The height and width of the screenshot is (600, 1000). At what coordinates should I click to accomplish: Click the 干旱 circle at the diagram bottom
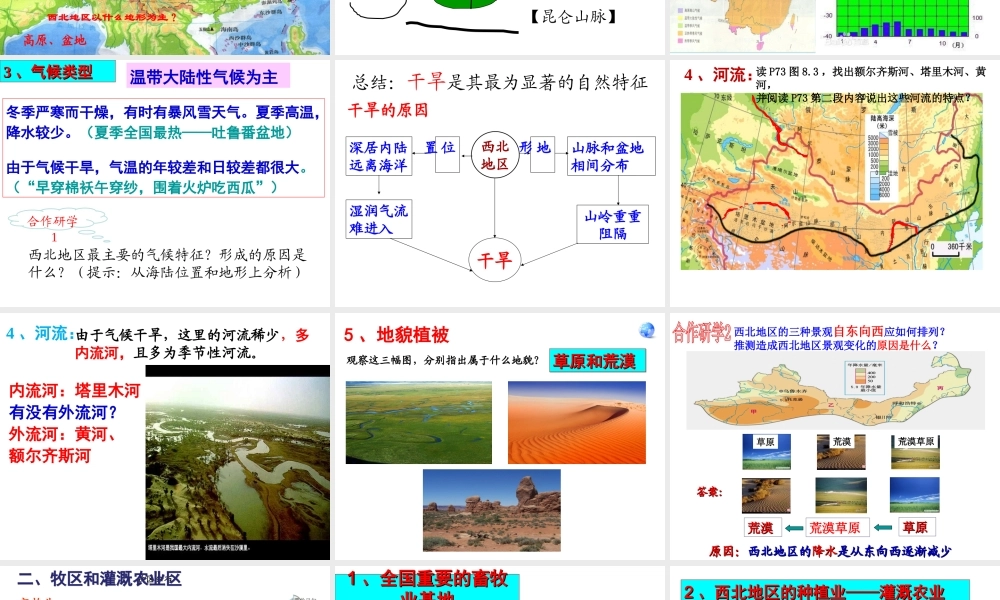pyautogui.click(x=495, y=260)
